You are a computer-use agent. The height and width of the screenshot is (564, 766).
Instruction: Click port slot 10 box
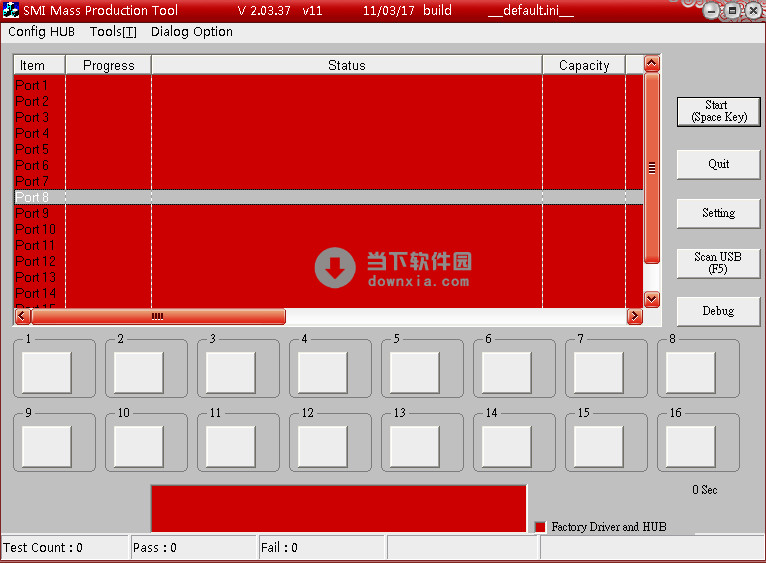click(x=139, y=446)
